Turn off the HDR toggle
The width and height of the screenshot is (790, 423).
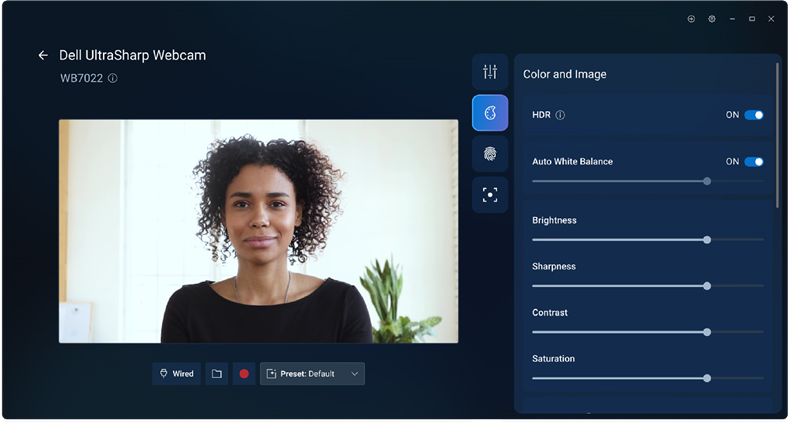(754, 115)
